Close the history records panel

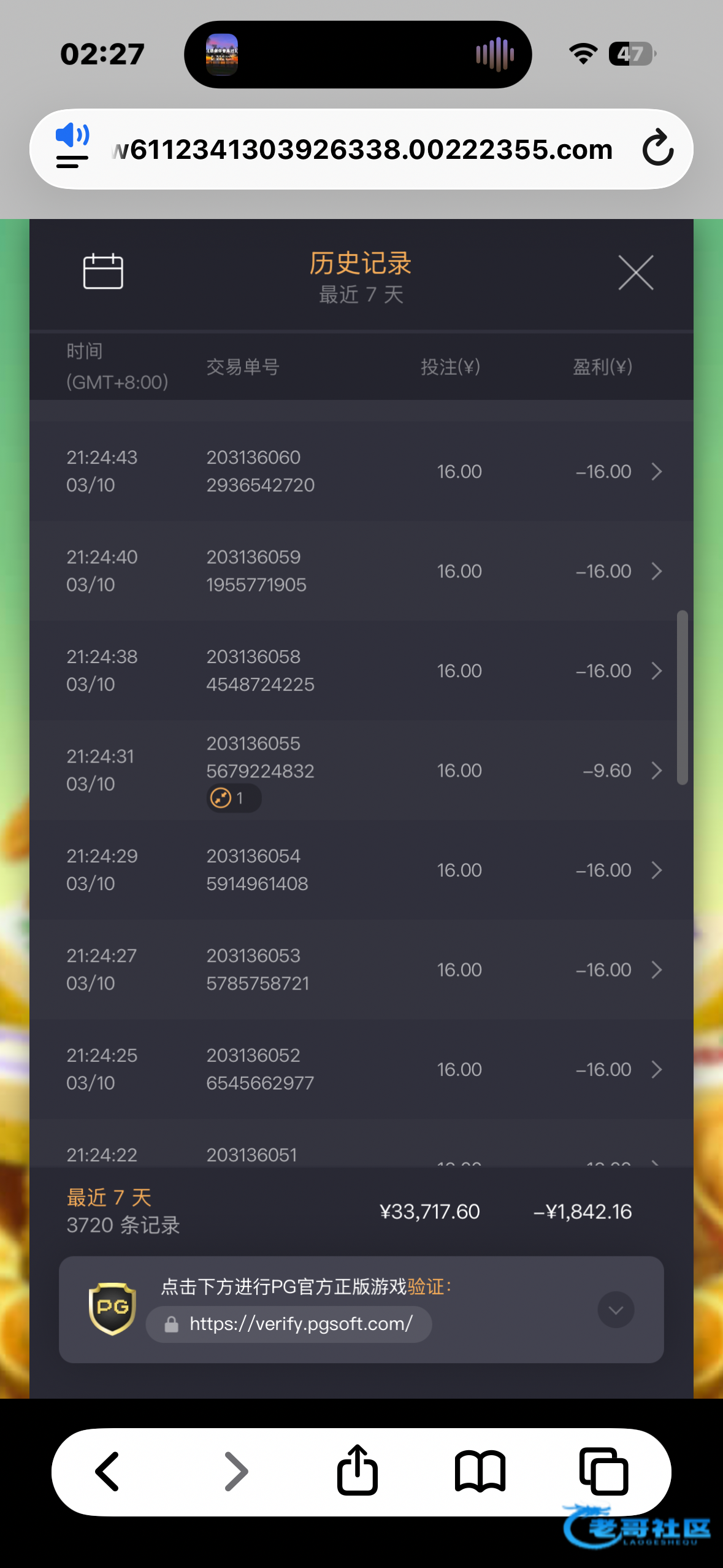pos(635,272)
